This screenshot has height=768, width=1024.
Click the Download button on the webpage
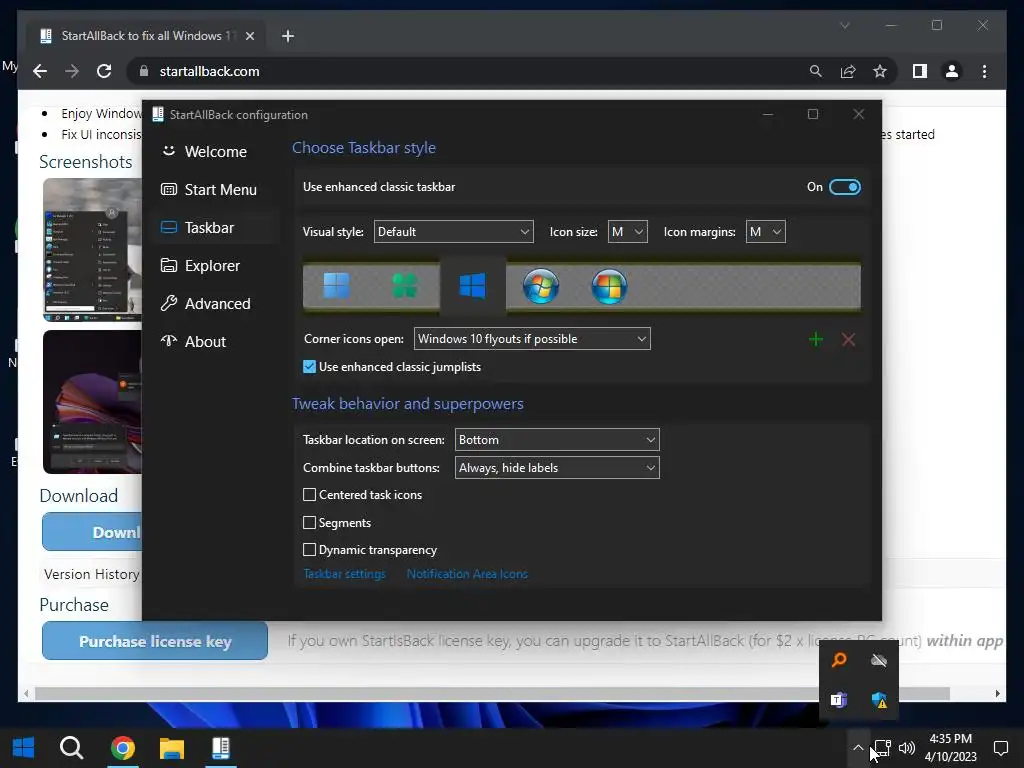pos(92,532)
